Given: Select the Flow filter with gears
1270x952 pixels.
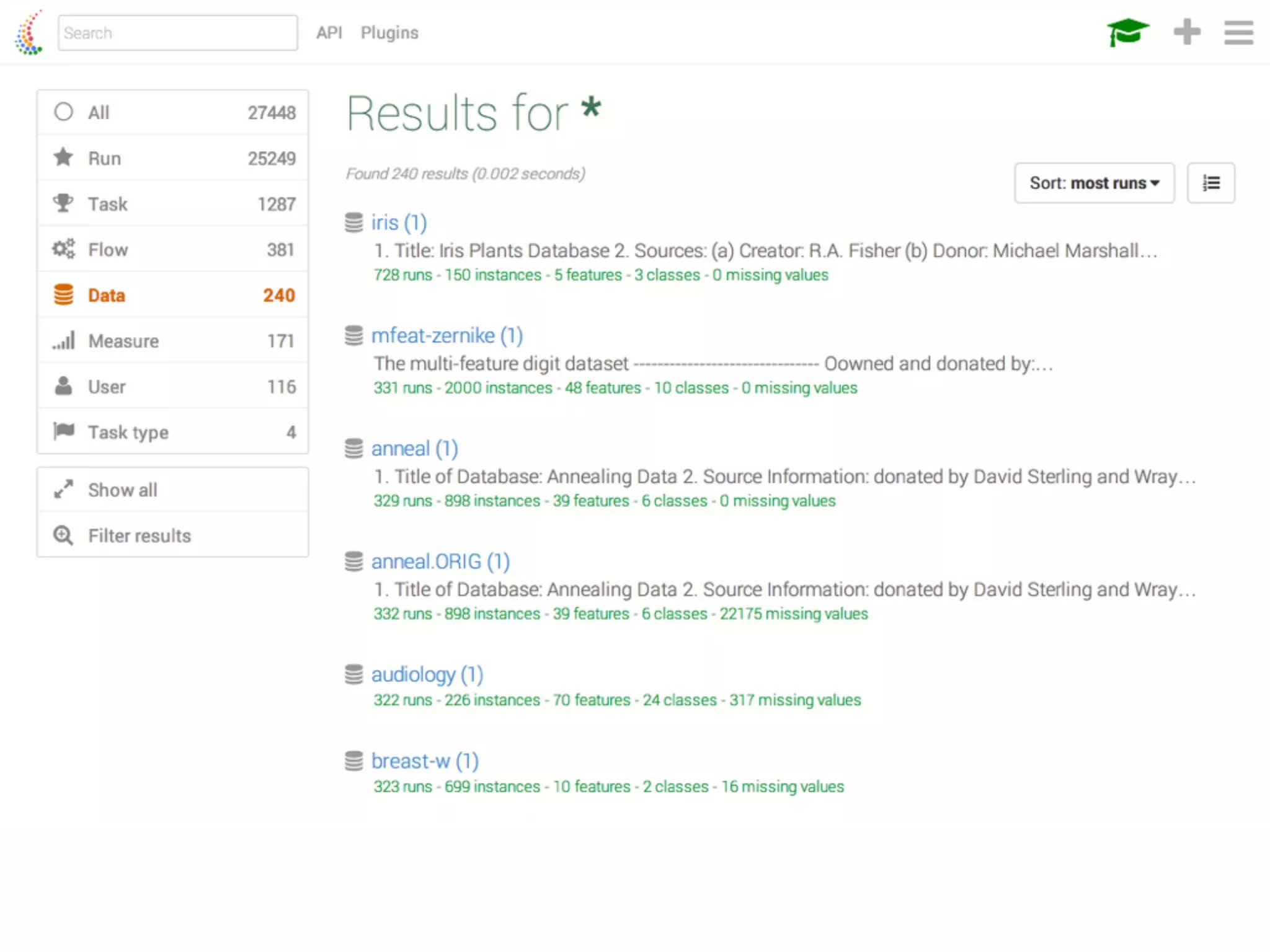Looking at the screenshot, I should (x=172, y=249).
